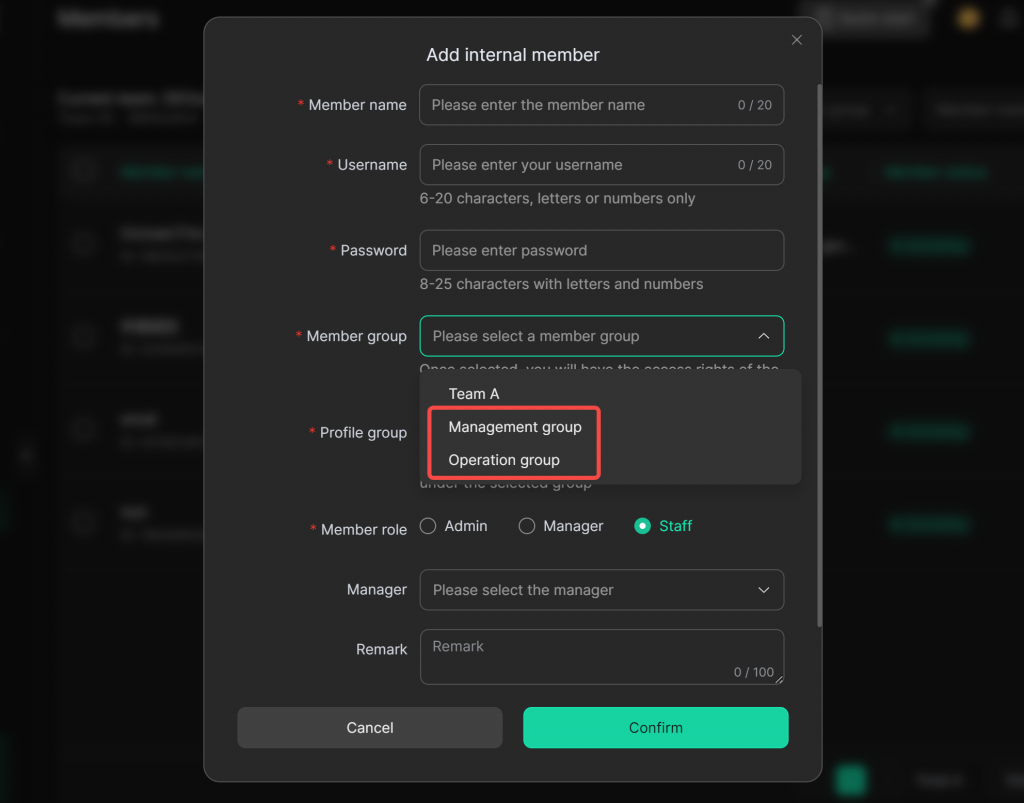
Task: Choose Team A from the list
Action: tap(474, 394)
